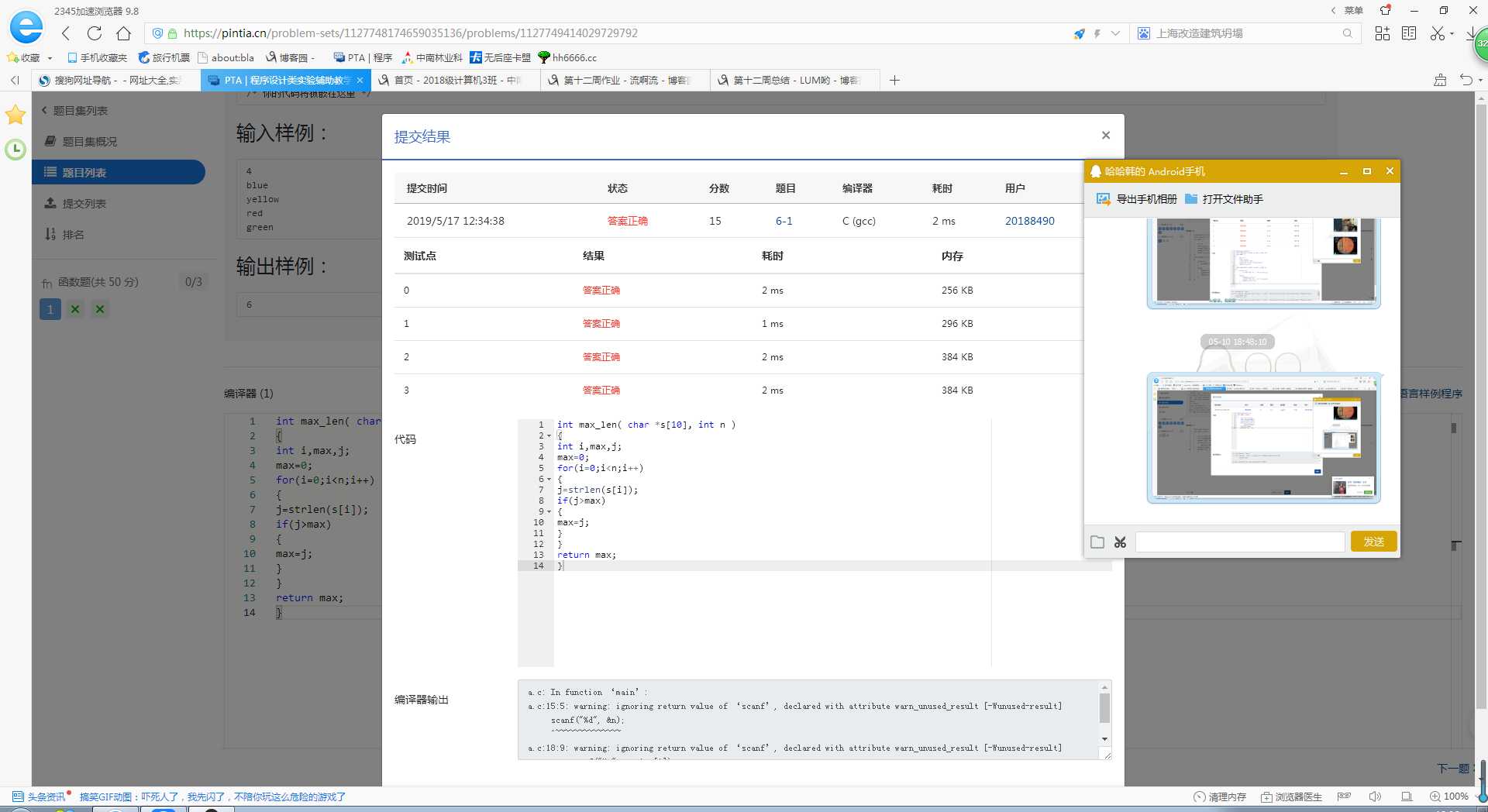
Task: Click the favorites star in sidebar
Action: pyautogui.click(x=15, y=115)
